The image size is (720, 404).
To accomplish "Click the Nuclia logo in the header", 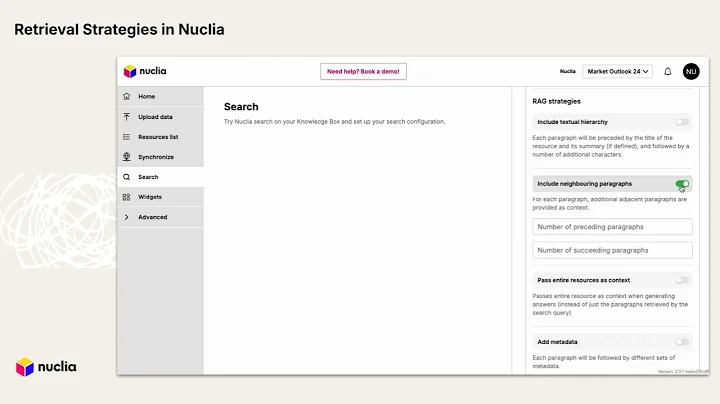I will (x=145, y=71).
